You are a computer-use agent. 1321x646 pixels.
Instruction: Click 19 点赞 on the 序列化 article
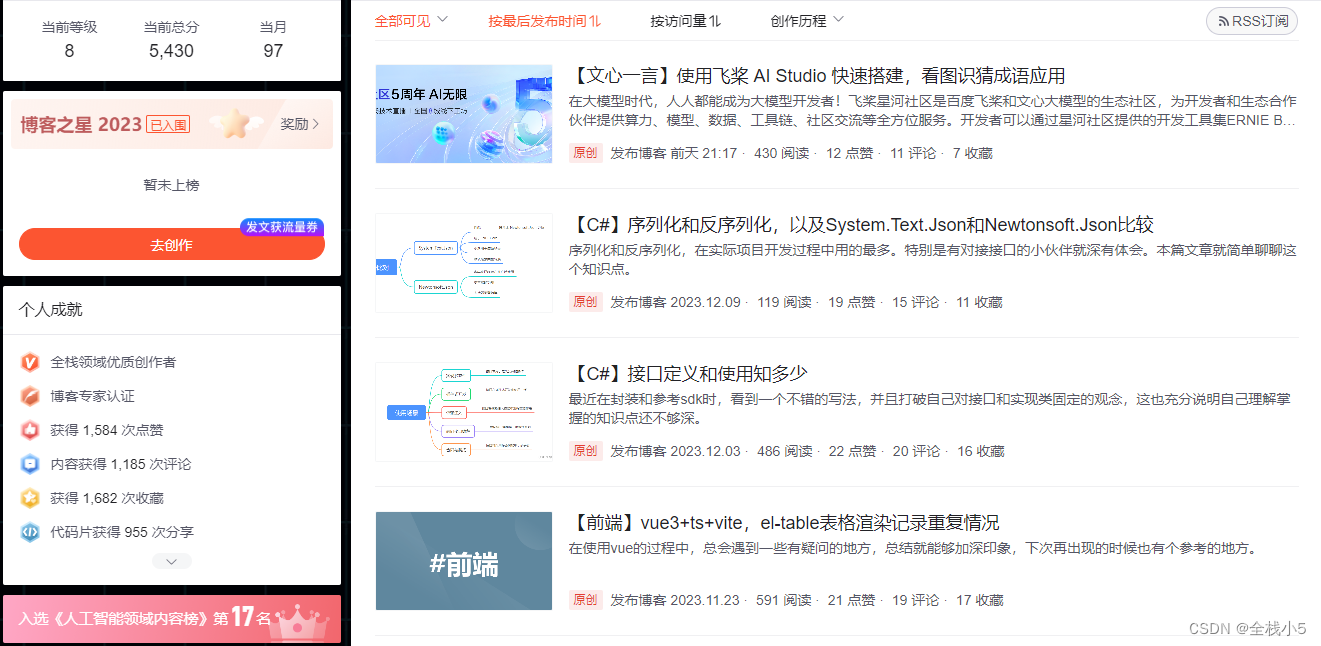point(851,302)
